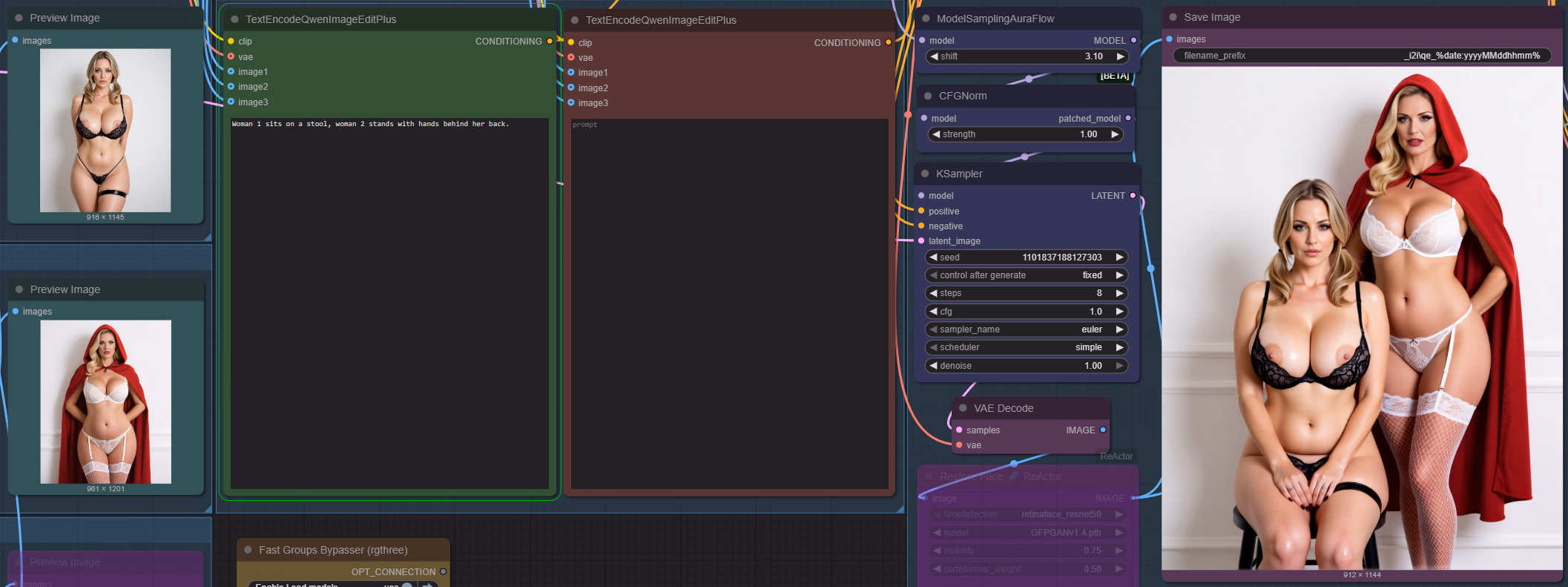Open the scheduler dropdown showing simple

pos(1027,347)
